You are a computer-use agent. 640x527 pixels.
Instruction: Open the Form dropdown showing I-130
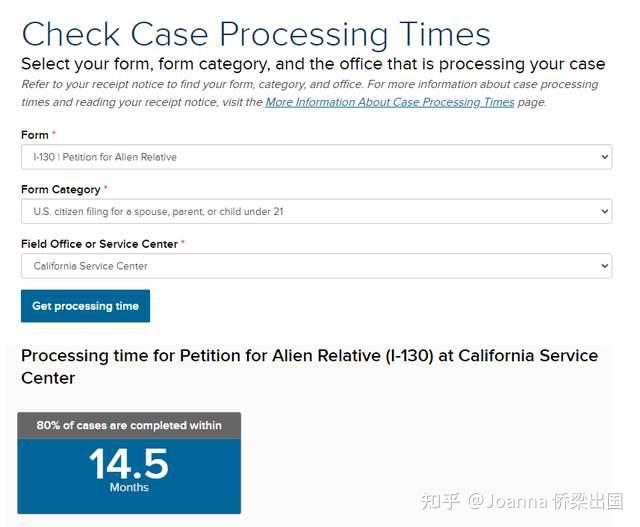300,157
